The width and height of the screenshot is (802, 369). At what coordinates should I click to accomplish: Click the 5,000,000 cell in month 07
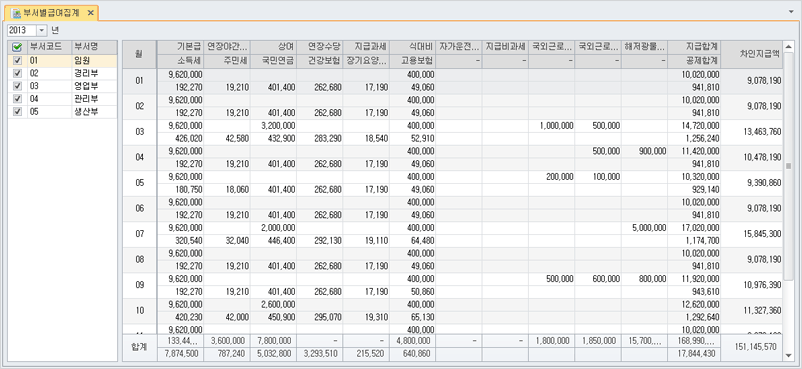pos(644,228)
